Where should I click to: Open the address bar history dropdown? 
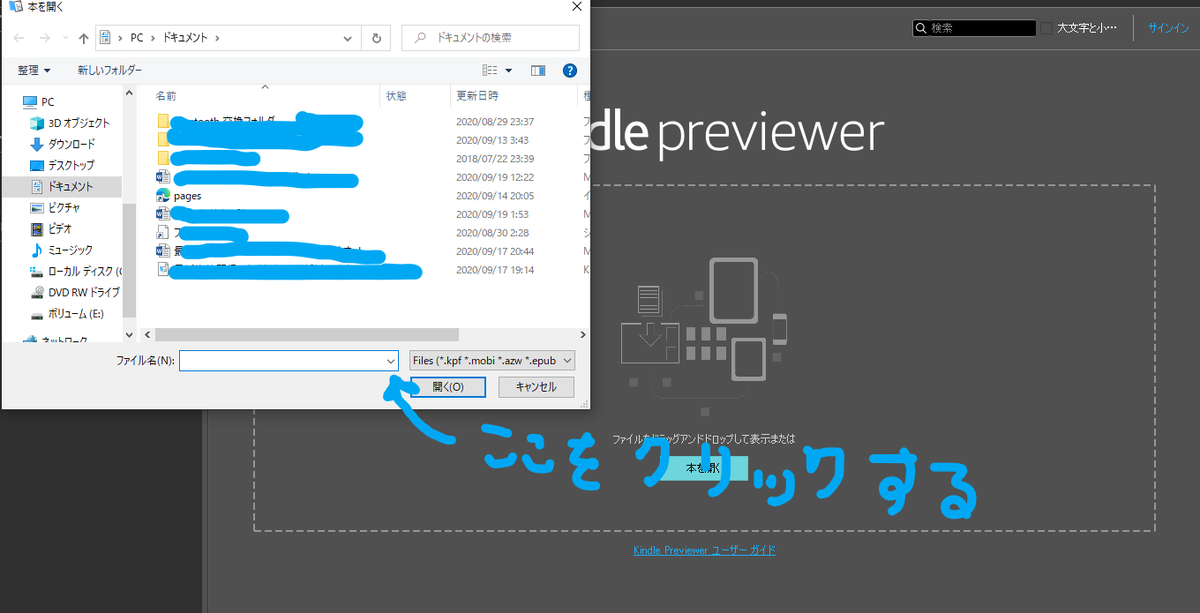coord(346,38)
